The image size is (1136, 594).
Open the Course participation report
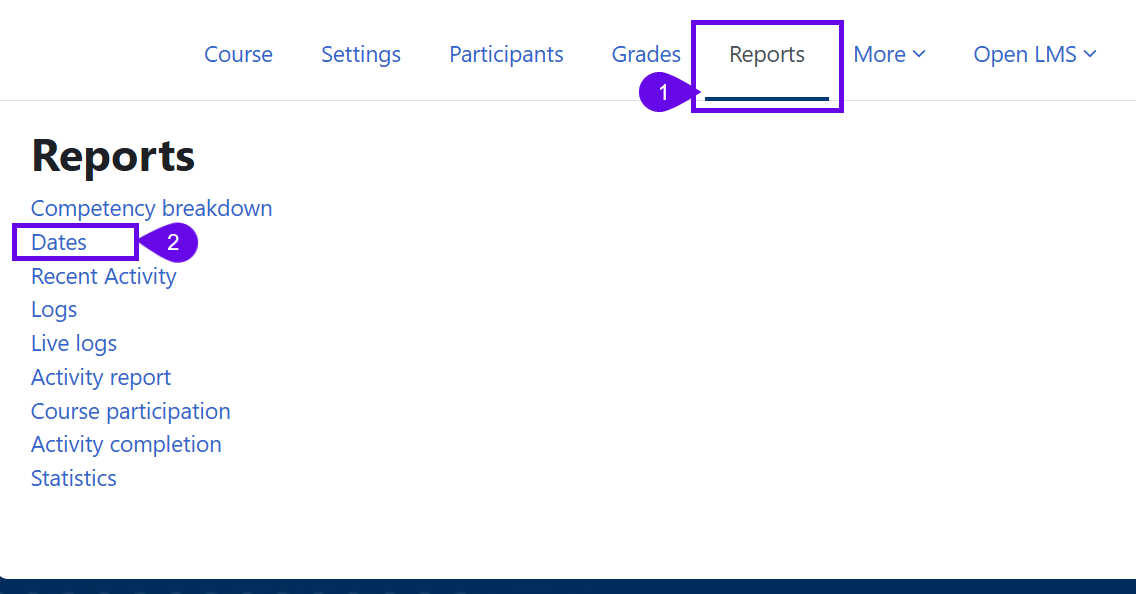point(130,411)
